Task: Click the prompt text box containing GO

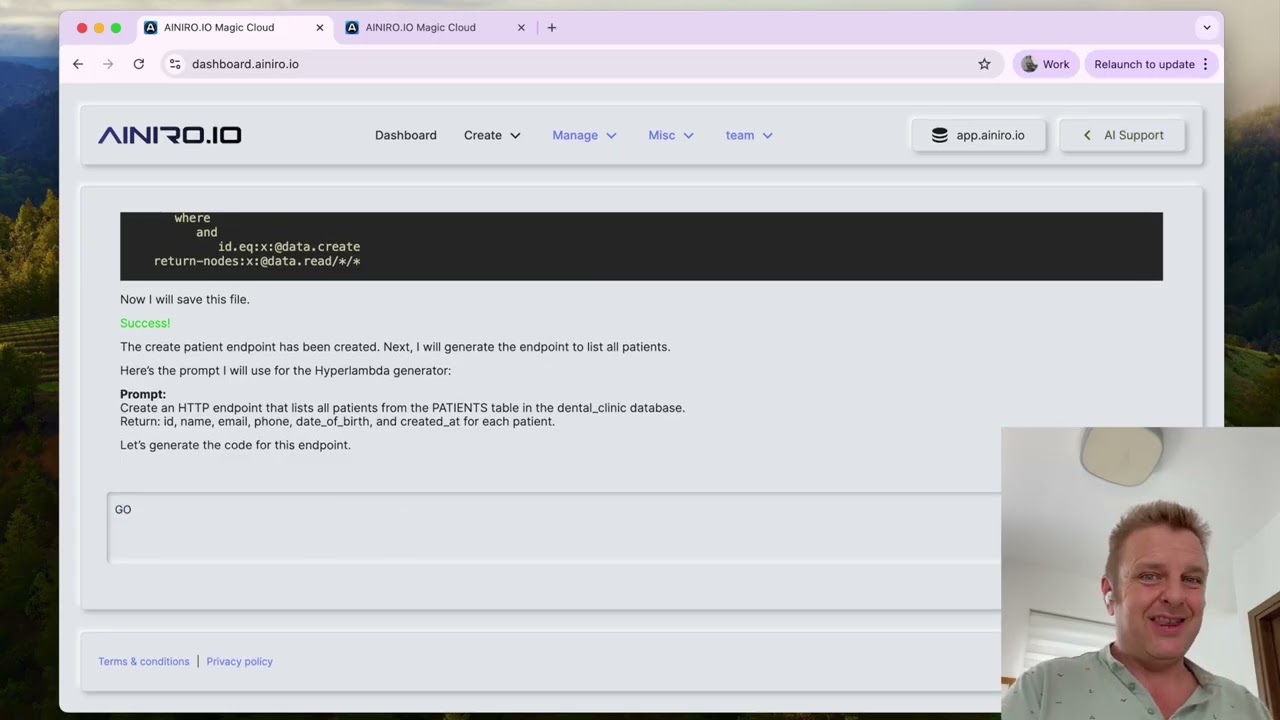Action: 555,528
